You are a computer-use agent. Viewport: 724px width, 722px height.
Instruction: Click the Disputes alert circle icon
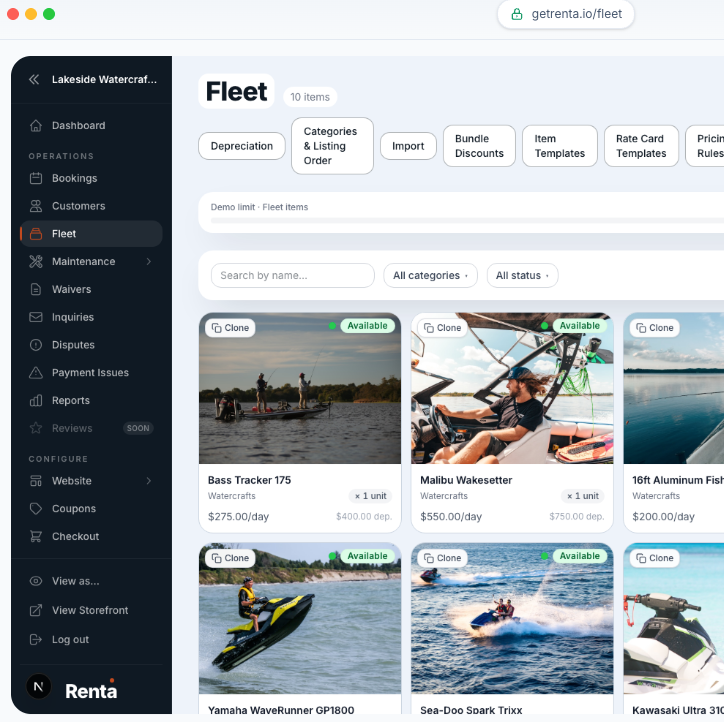pos(36,345)
